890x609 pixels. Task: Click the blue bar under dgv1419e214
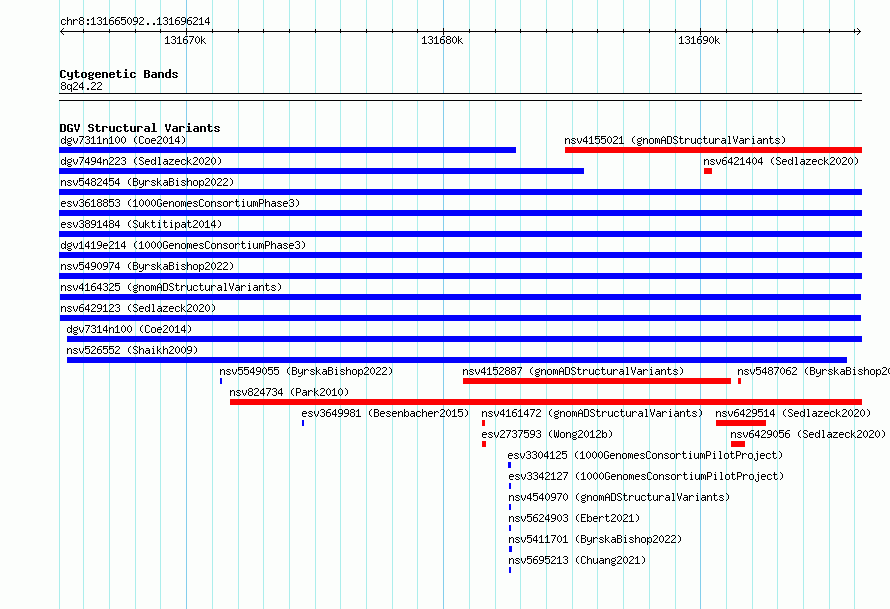(460, 255)
